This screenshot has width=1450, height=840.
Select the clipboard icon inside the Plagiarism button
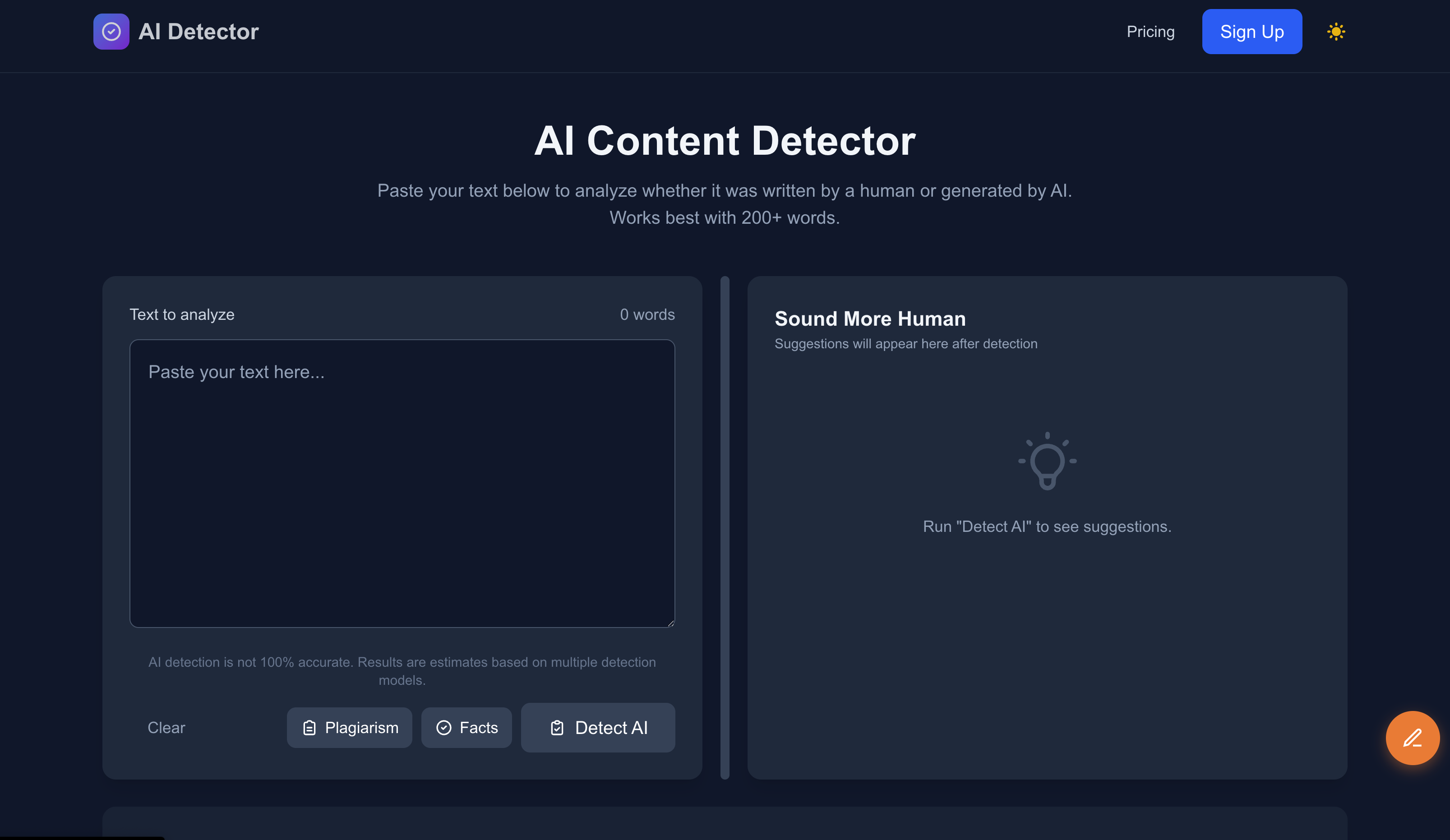(x=309, y=727)
